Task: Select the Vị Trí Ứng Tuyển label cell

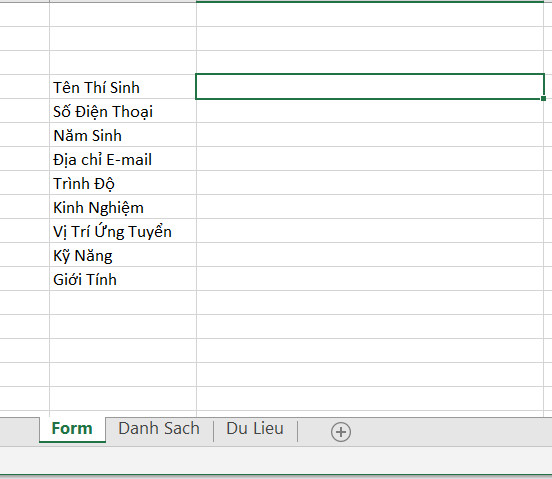Action: (x=123, y=231)
